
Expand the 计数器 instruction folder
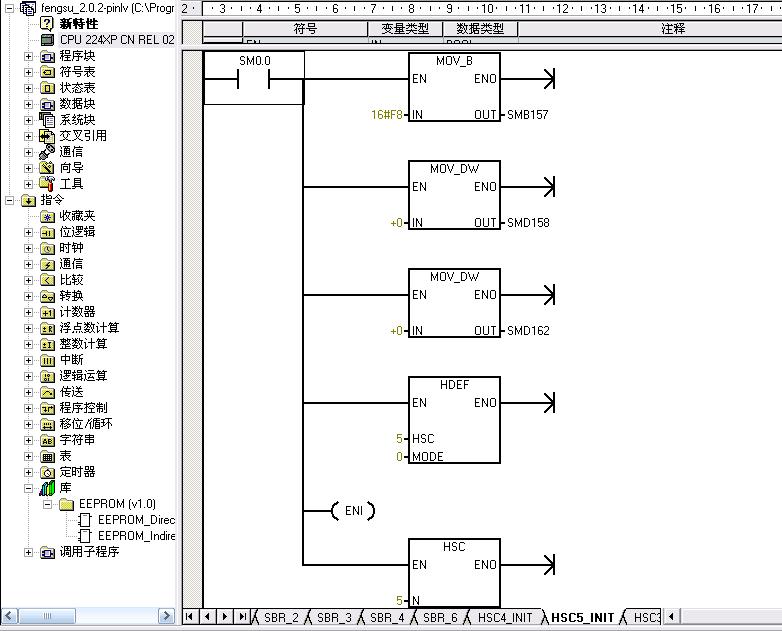[x=28, y=312]
